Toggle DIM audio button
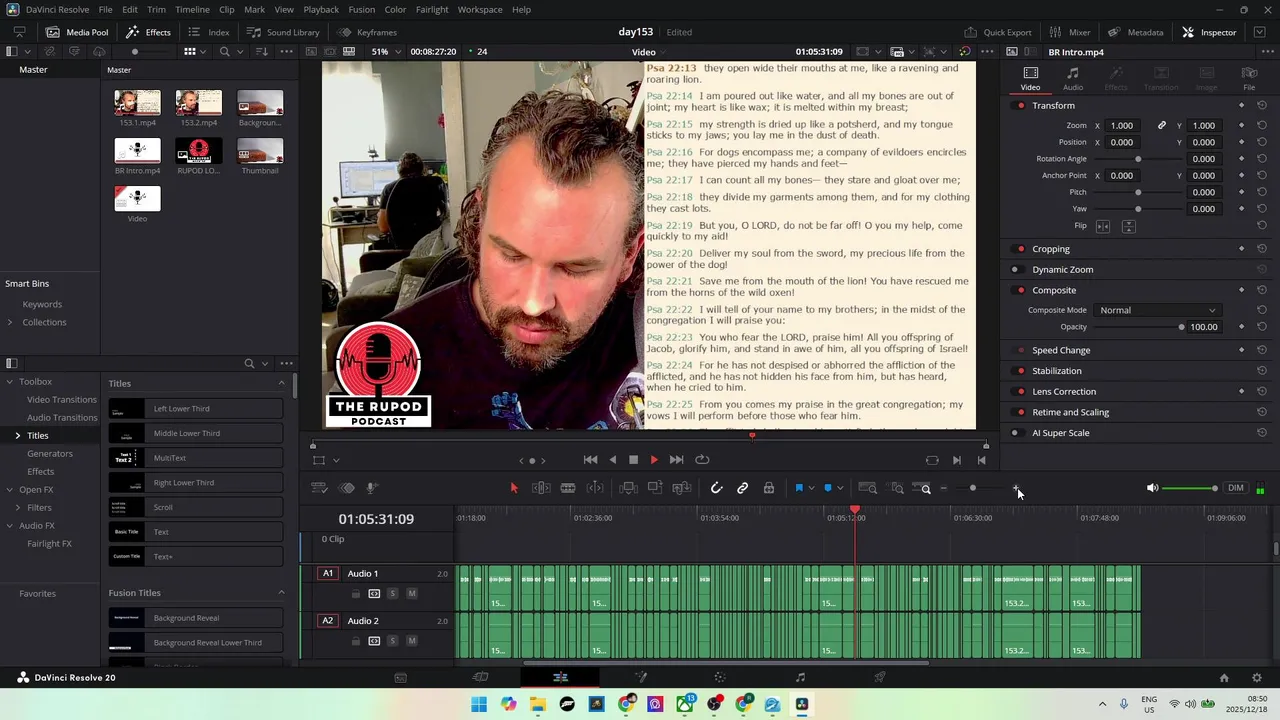 tap(1236, 488)
